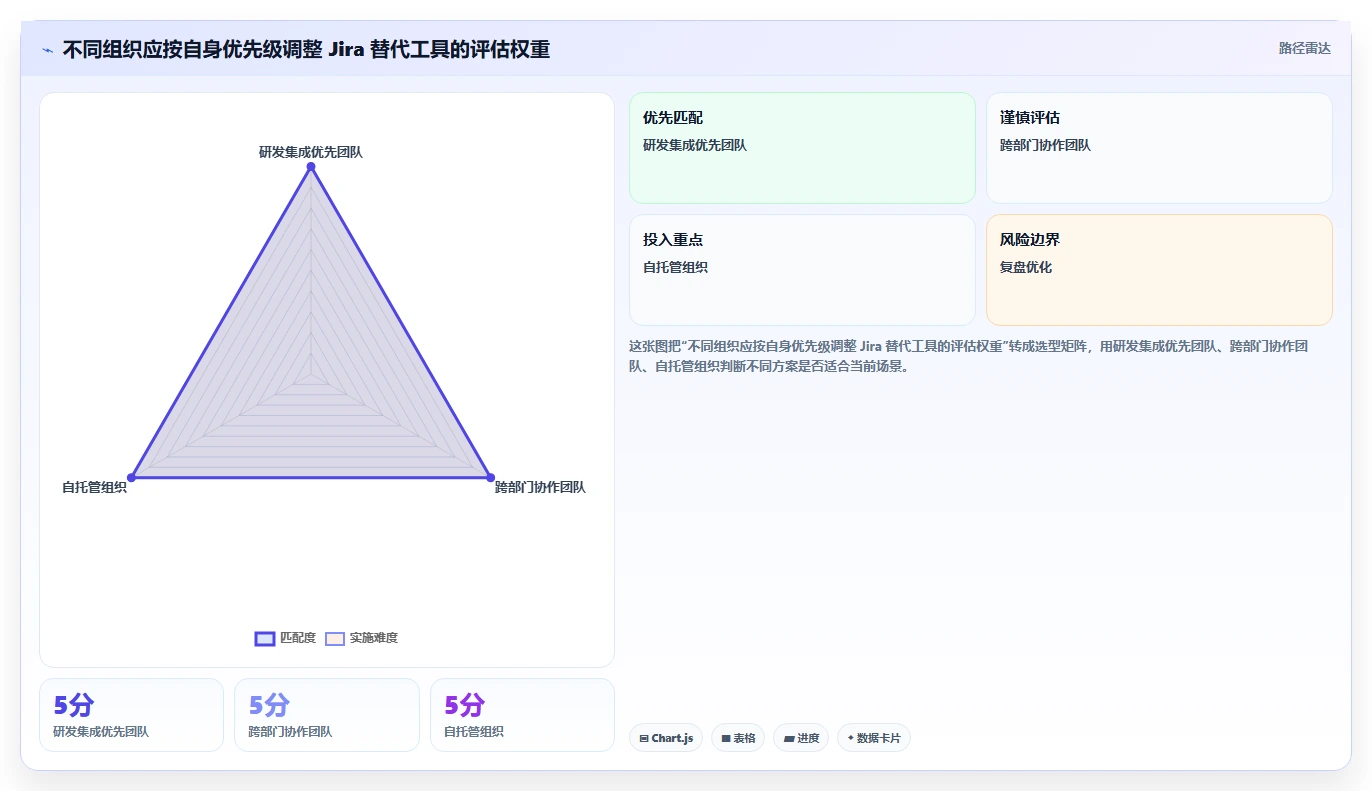Select the 自托管组织 radar vertex point
This screenshot has height=791, width=1372.
(x=131, y=478)
